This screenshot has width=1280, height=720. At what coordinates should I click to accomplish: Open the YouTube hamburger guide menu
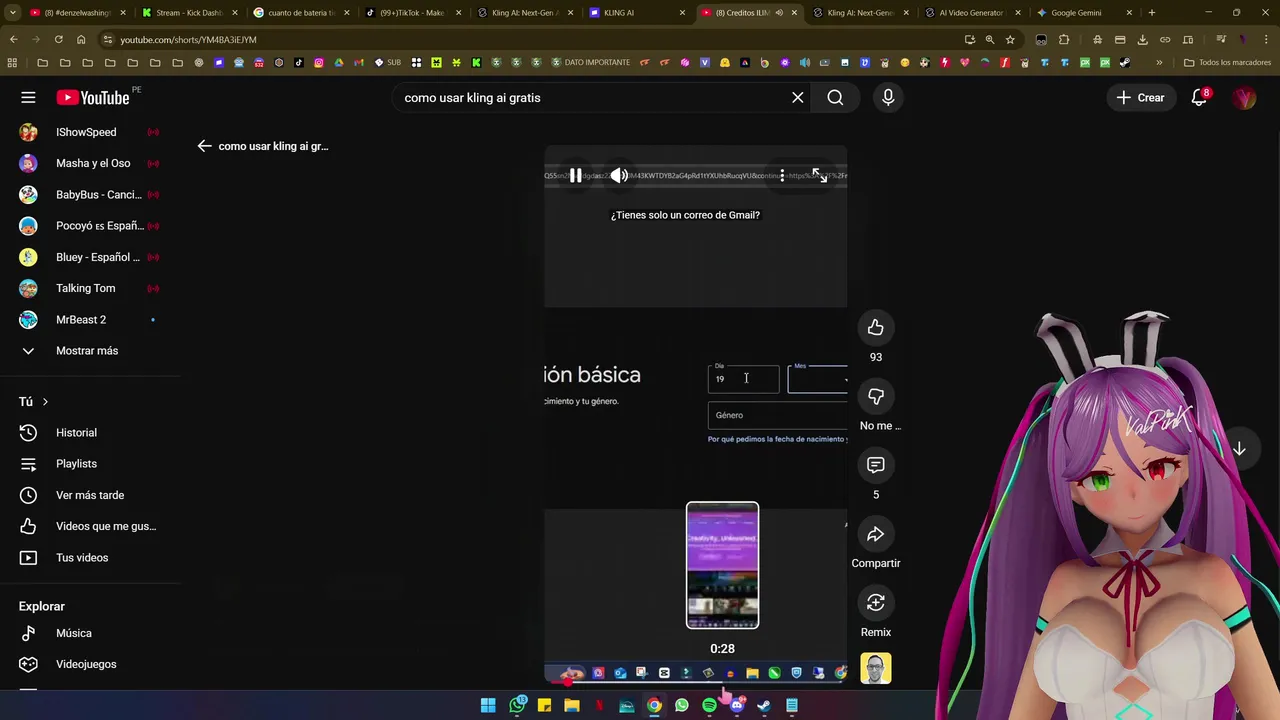[x=28, y=97]
